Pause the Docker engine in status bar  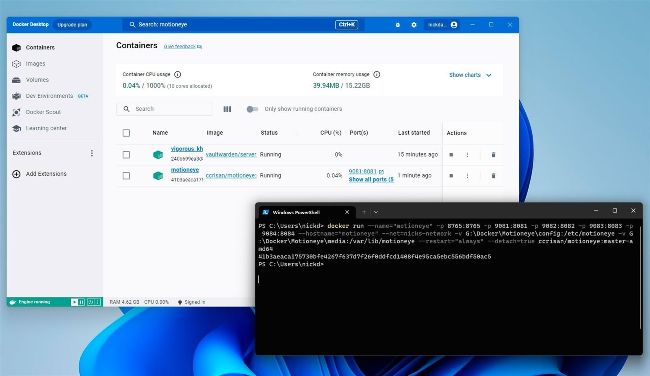82,302
